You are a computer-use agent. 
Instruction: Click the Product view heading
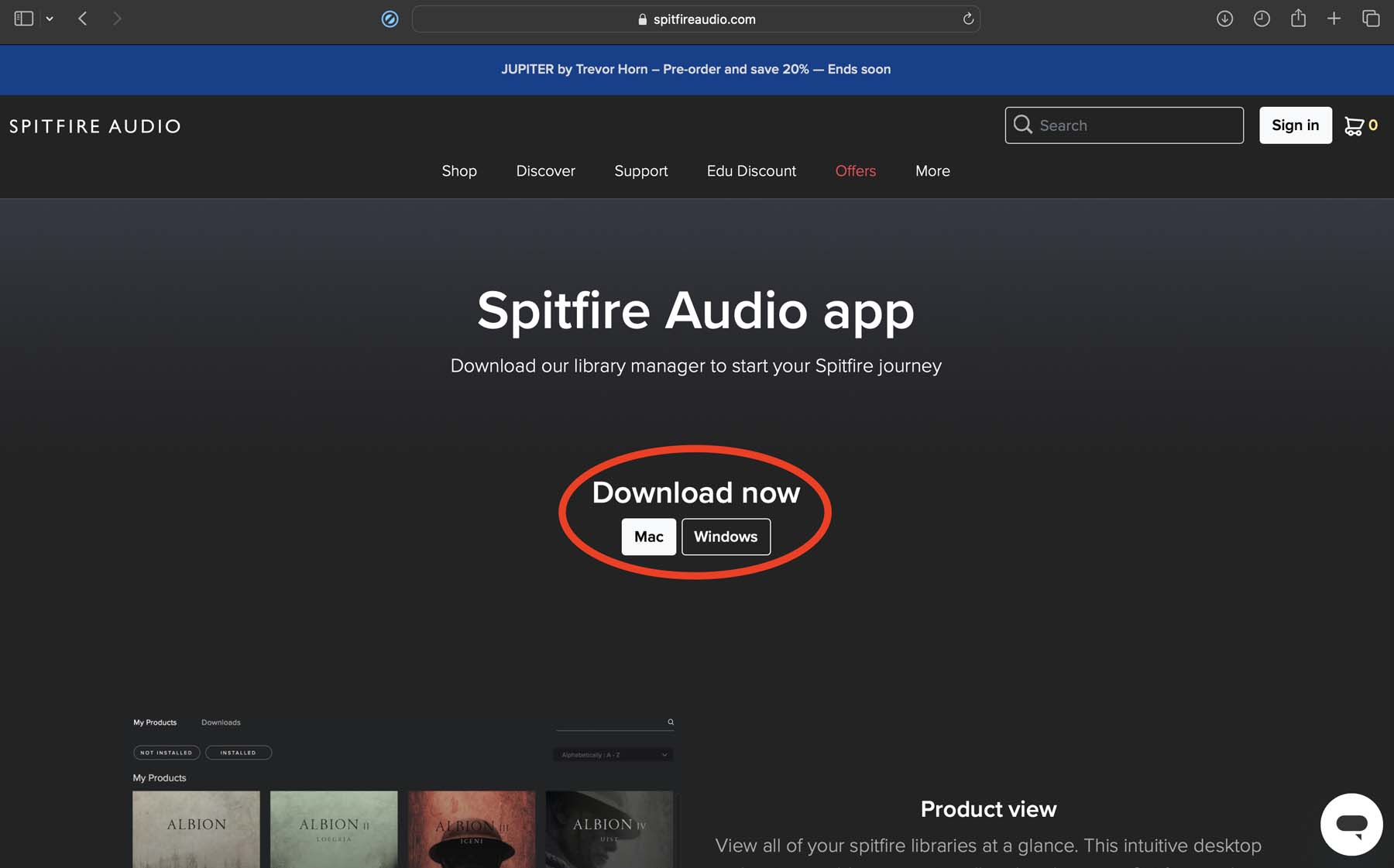[x=988, y=809]
